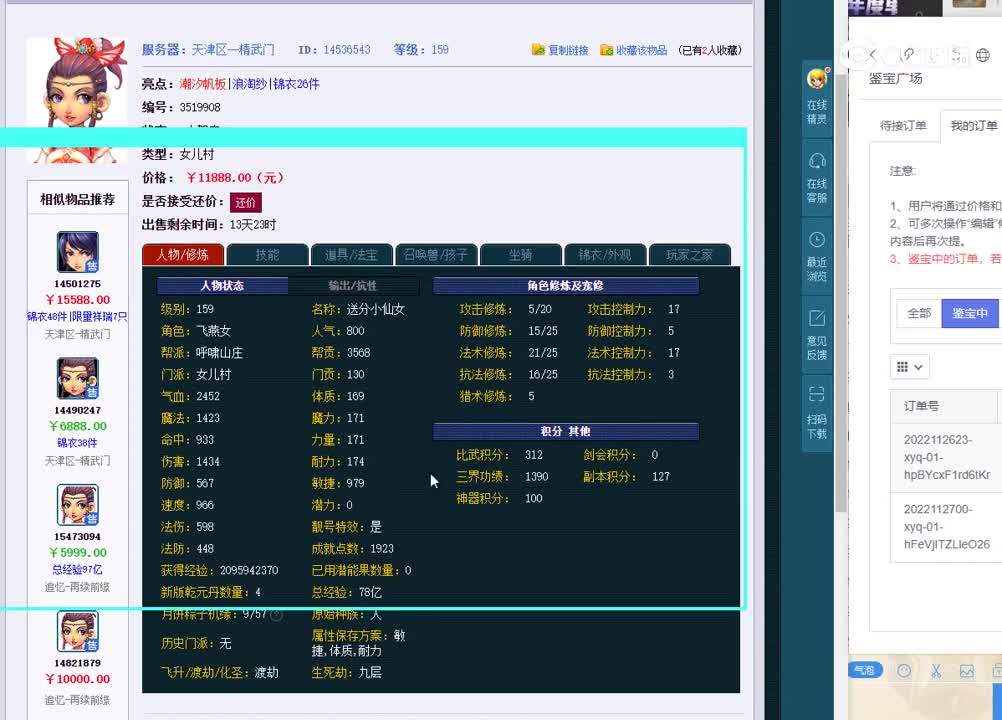Click the 锦衣48件|限量祥瑞7只 link

tap(77, 316)
